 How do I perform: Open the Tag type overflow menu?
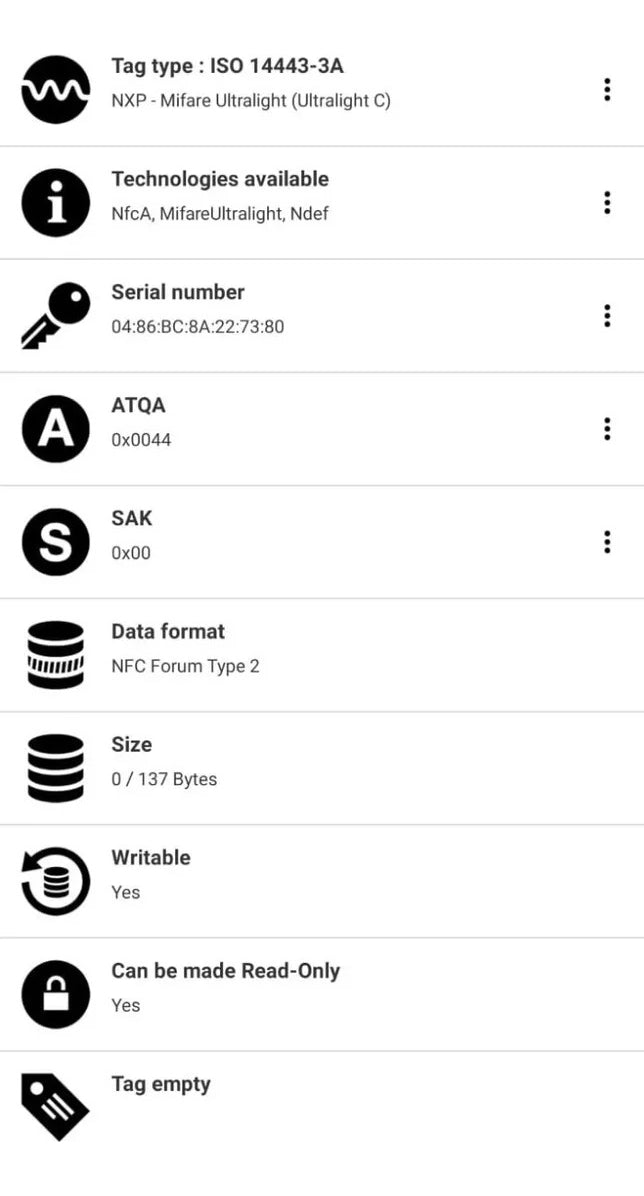tap(607, 90)
